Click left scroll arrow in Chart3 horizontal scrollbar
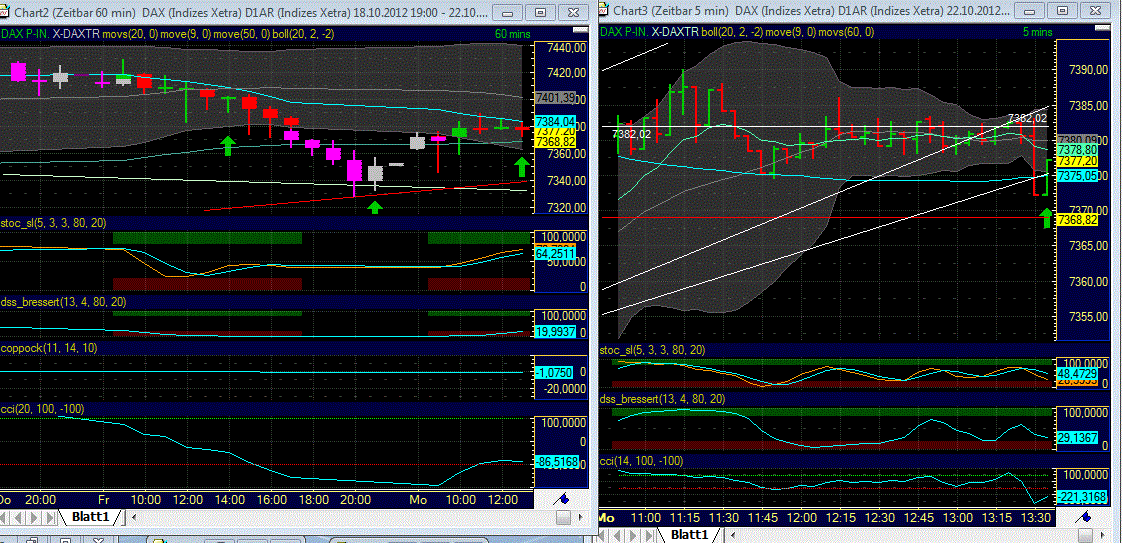The height and width of the screenshot is (543, 1122). pyautogui.click(x=733, y=534)
